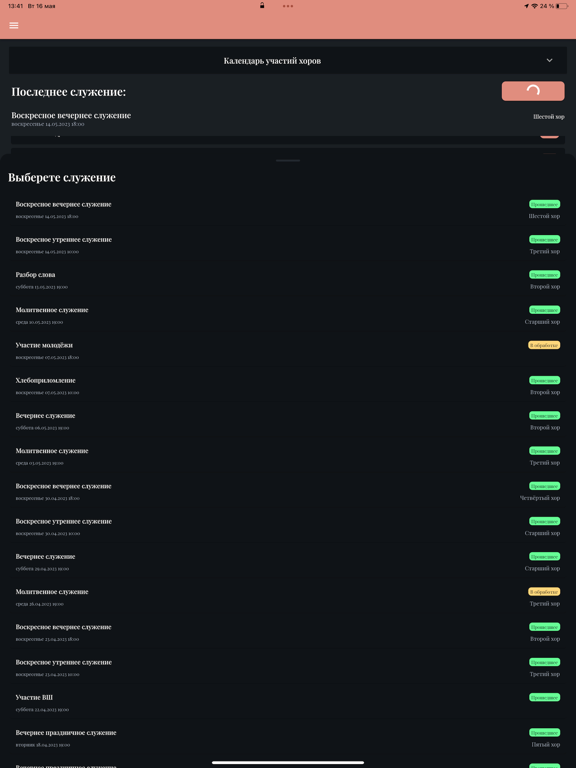Tap the date воскресенье 07.05.2023 18:00

(x=47, y=358)
